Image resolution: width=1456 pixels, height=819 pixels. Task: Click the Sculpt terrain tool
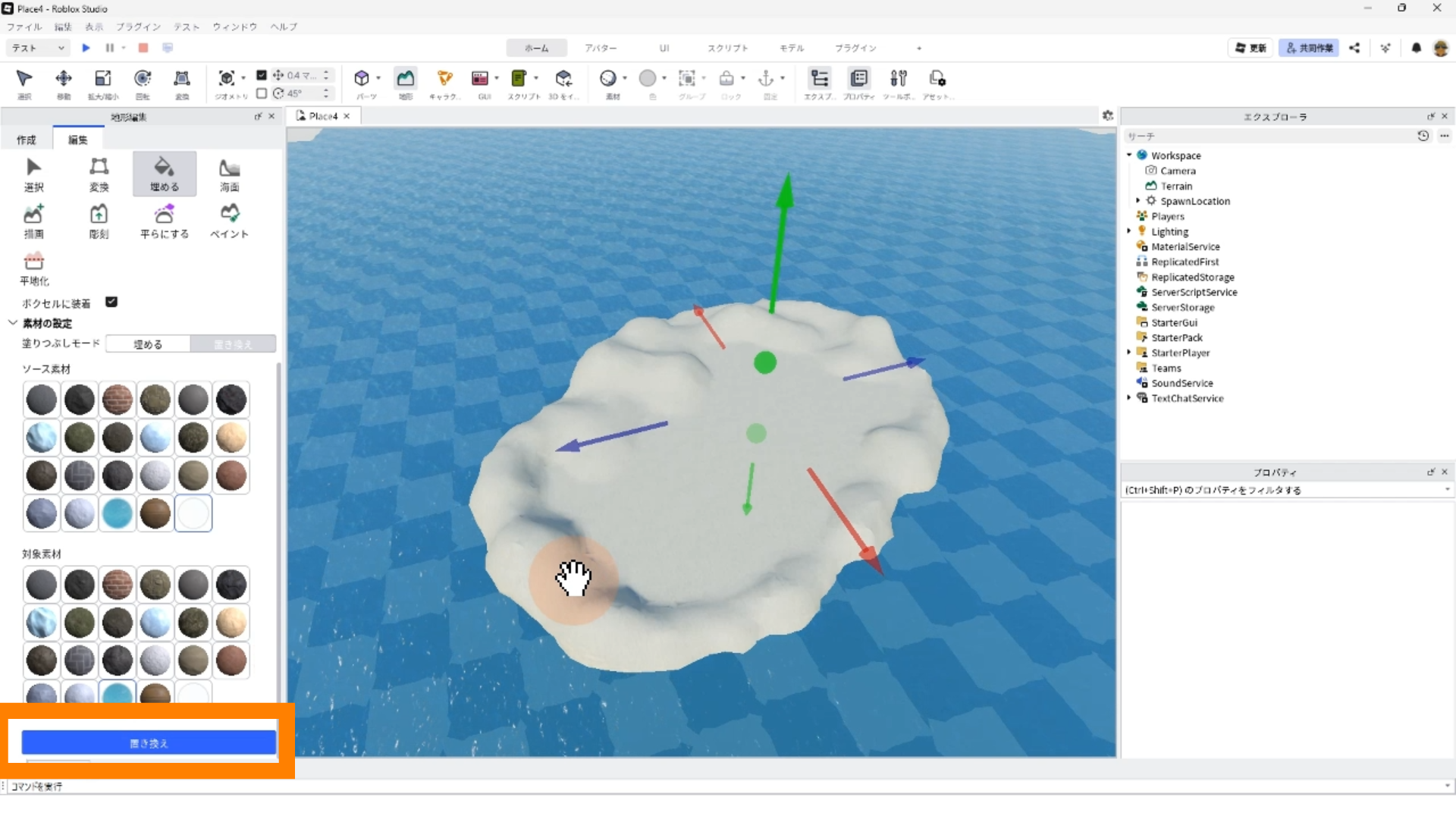[99, 215]
